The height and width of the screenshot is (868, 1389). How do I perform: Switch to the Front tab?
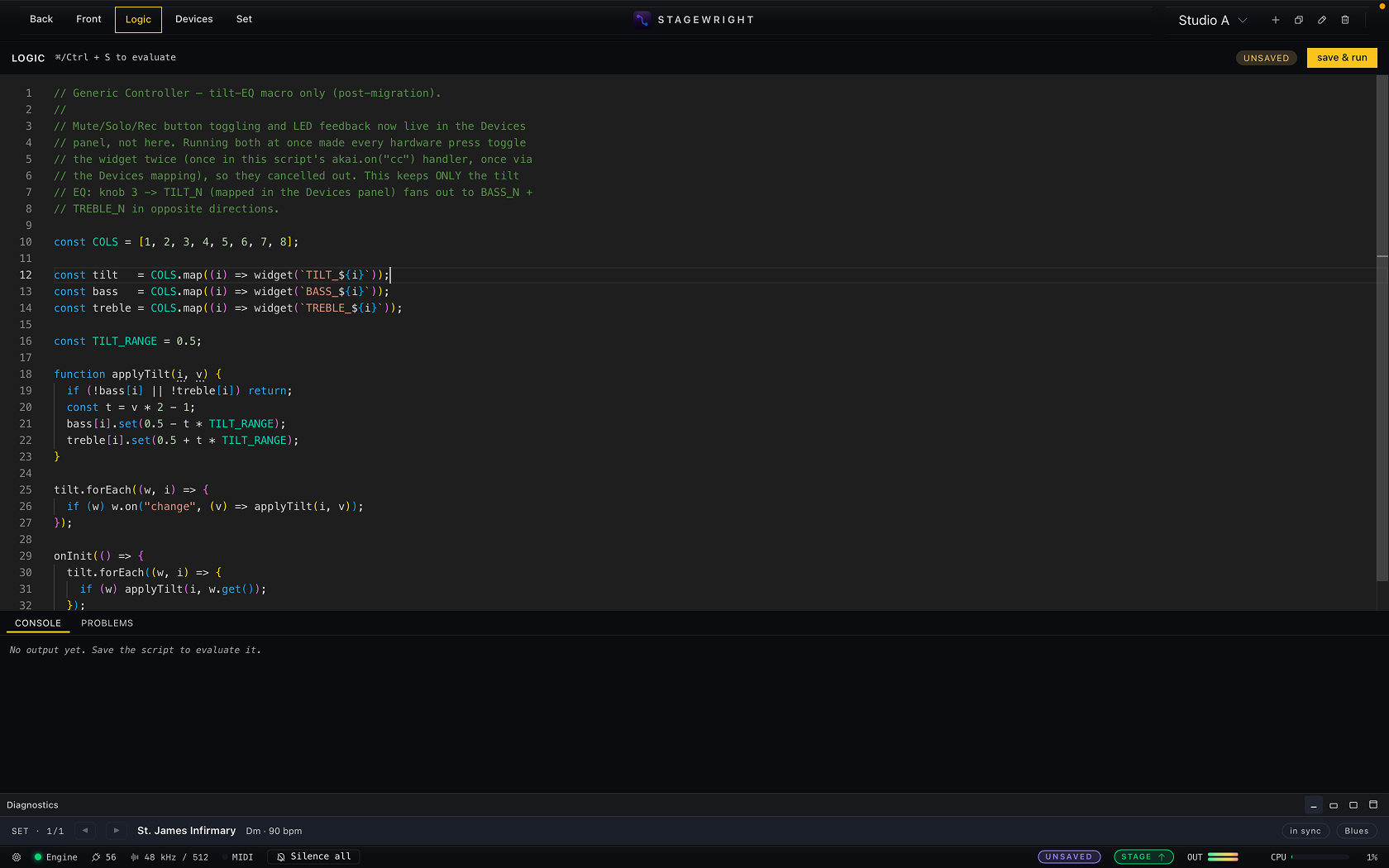pyautogui.click(x=88, y=19)
